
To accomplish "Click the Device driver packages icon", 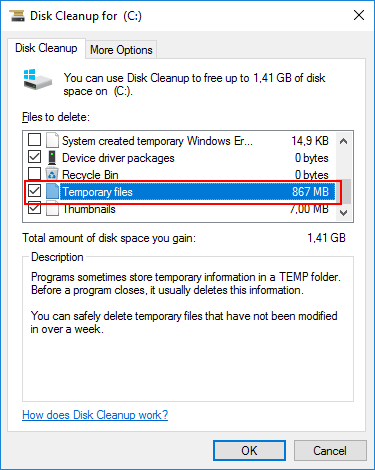I will point(52,157).
